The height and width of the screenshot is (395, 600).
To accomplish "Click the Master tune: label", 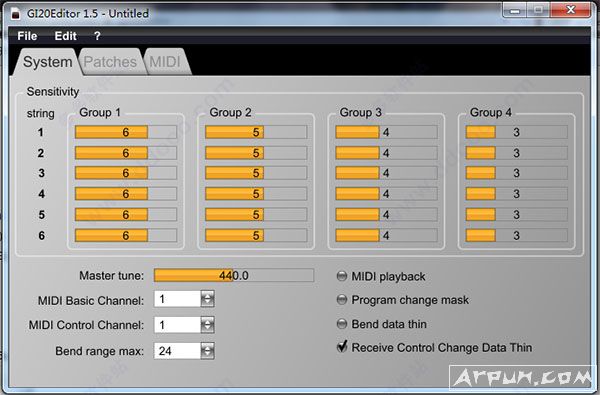I will [x=111, y=276].
